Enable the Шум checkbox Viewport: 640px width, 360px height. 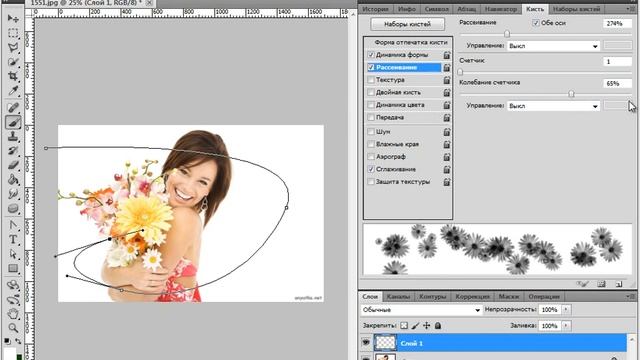point(371,131)
